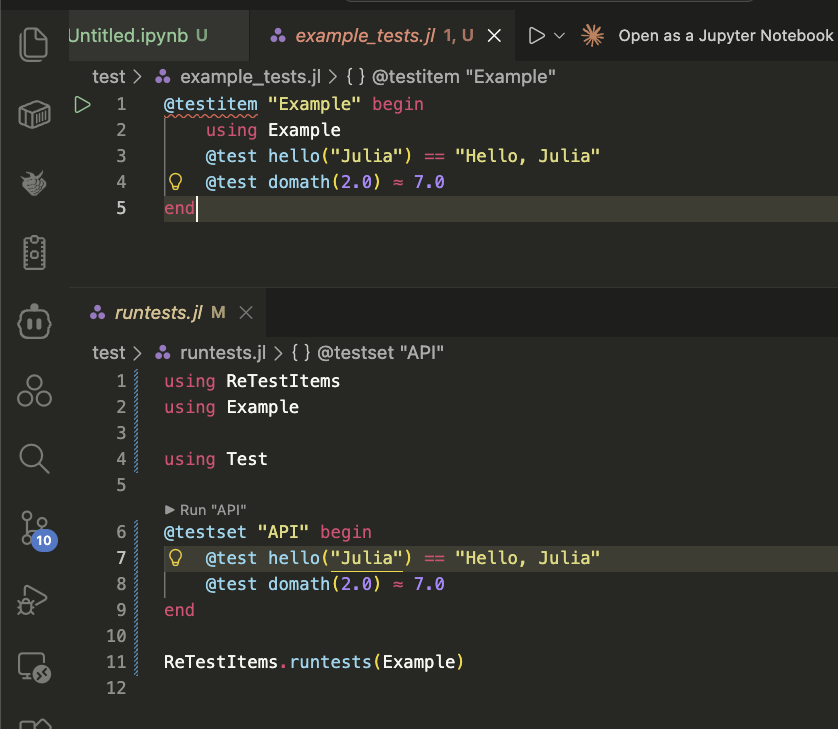Screen dimensions: 838x729
Task: Click 'end' on line 5 of example_tests.jl
Action: click(179, 208)
